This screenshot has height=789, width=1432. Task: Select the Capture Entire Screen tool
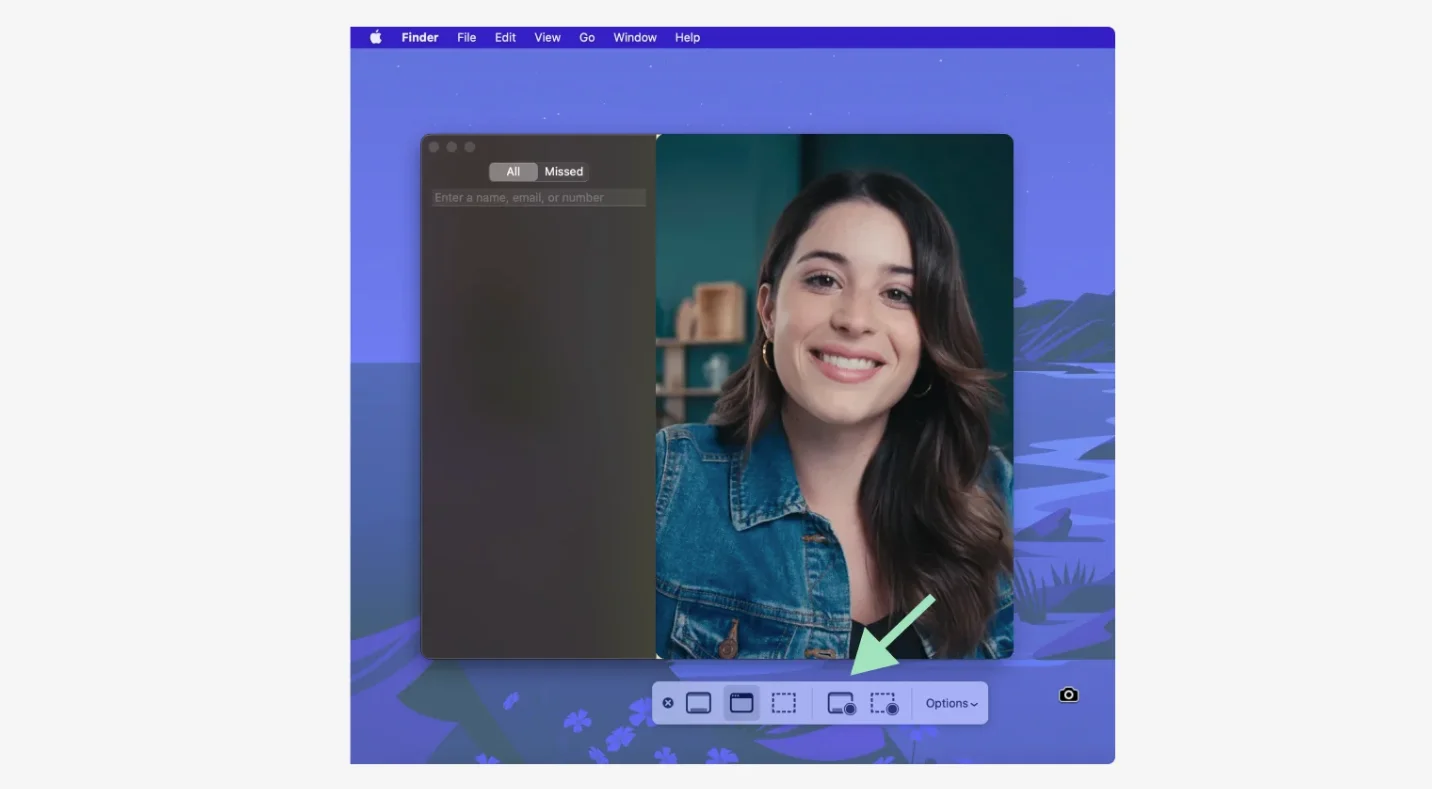click(x=698, y=702)
